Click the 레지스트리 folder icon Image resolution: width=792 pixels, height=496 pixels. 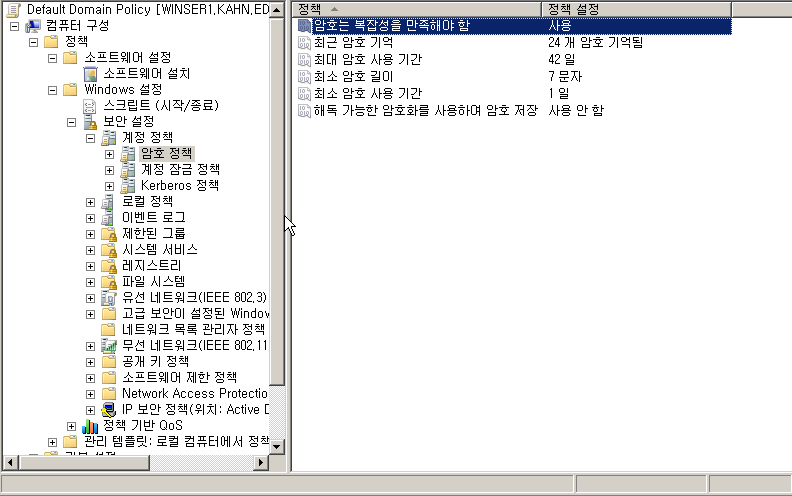[109, 266]
